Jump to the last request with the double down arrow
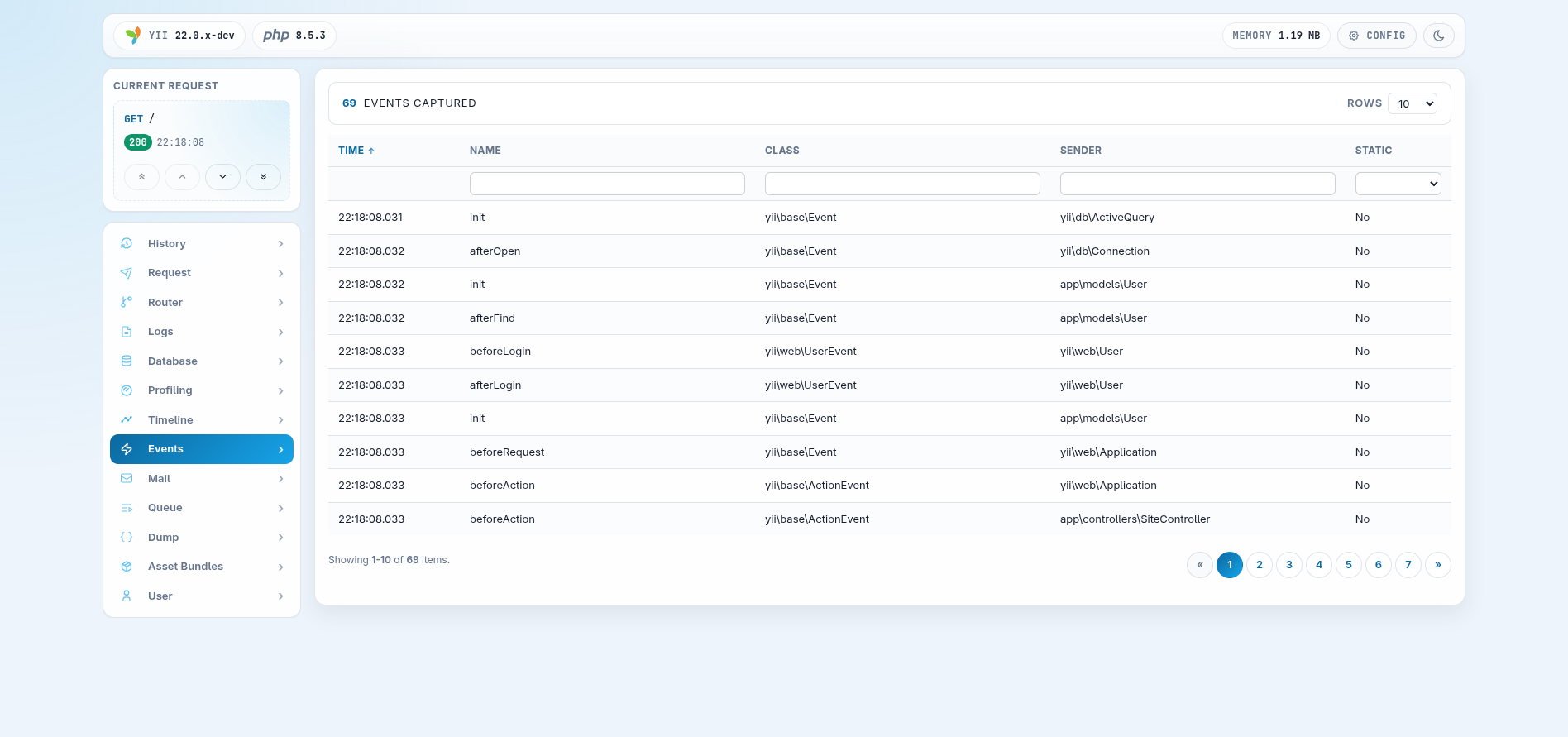1568x737 pixels. coord(264,177)
